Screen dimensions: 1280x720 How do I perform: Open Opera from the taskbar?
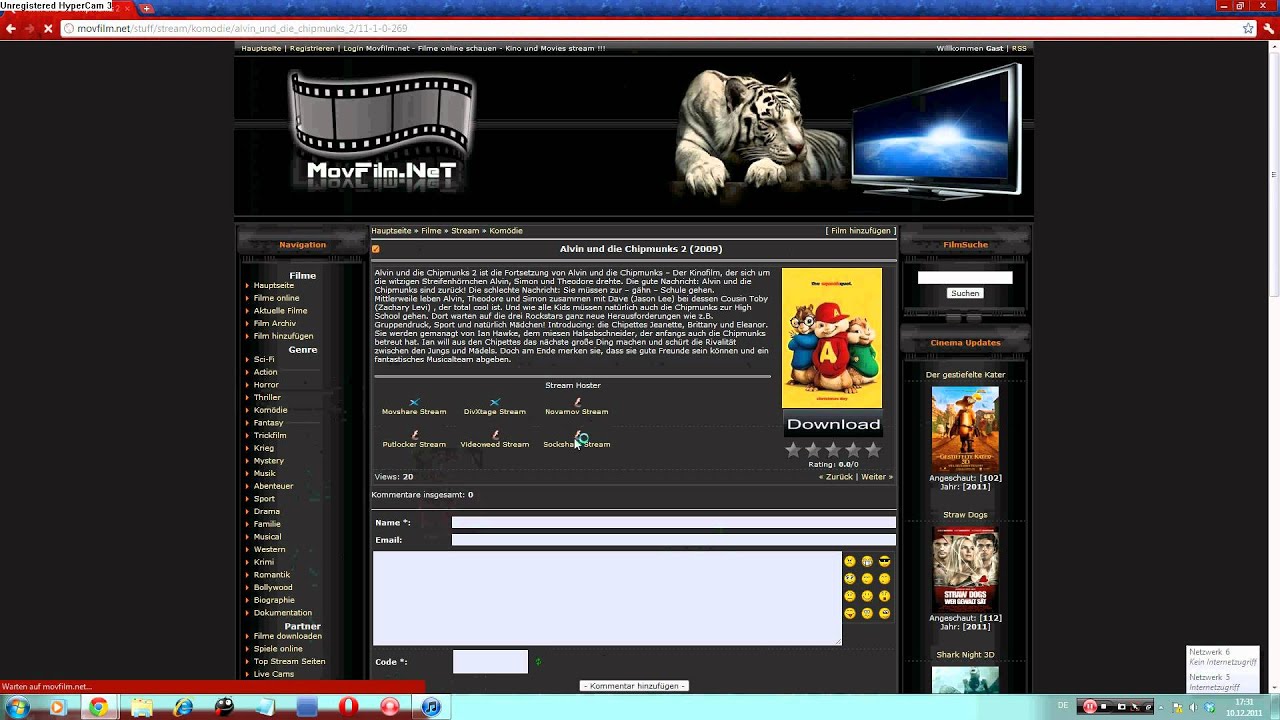348,707
